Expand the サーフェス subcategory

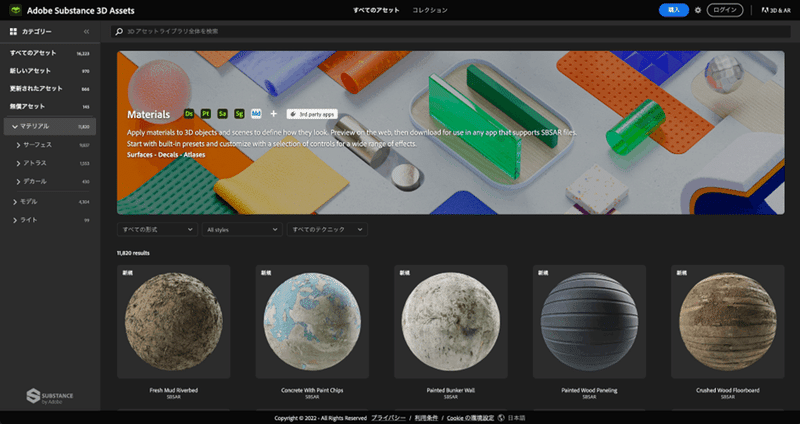point(18,145)
